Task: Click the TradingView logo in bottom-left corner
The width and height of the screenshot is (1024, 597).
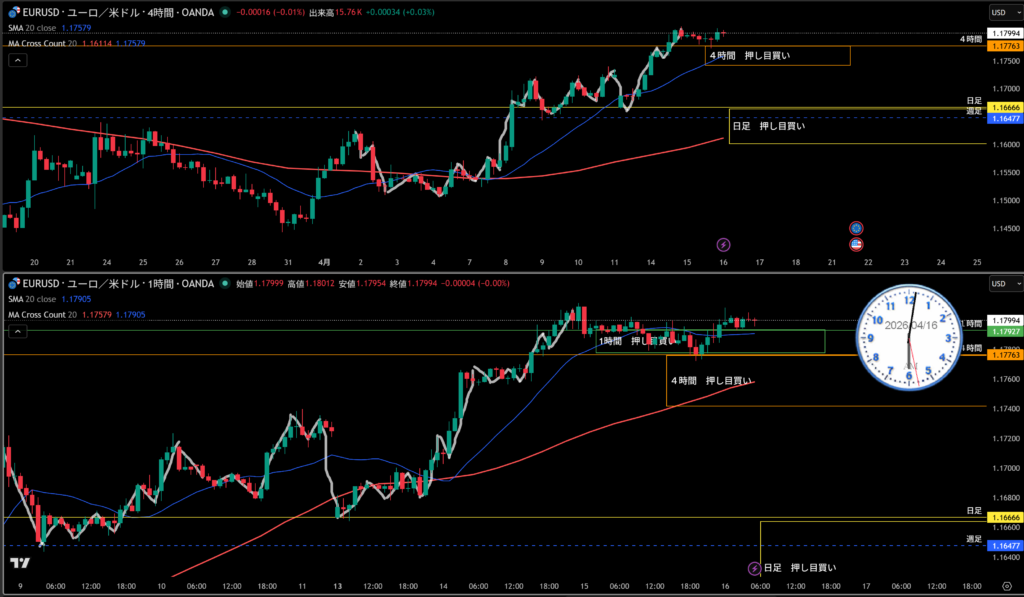Action: click(18, 565)
